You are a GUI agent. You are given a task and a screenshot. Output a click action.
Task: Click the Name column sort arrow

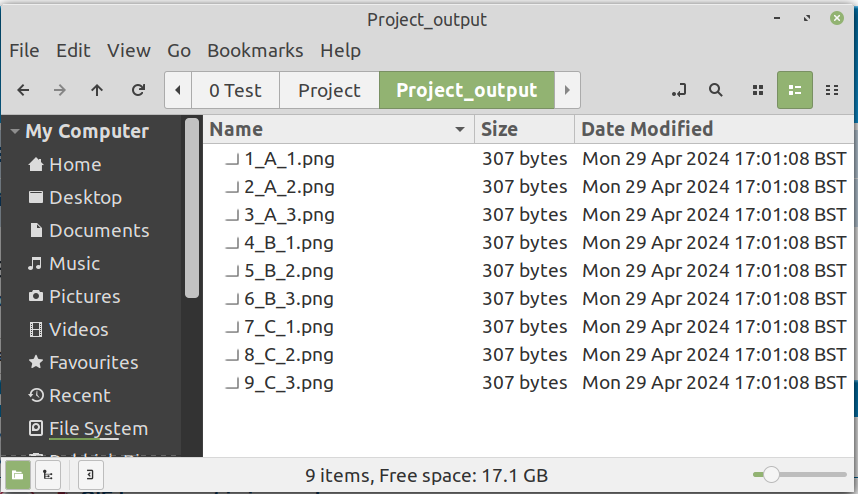pos(460,130)
